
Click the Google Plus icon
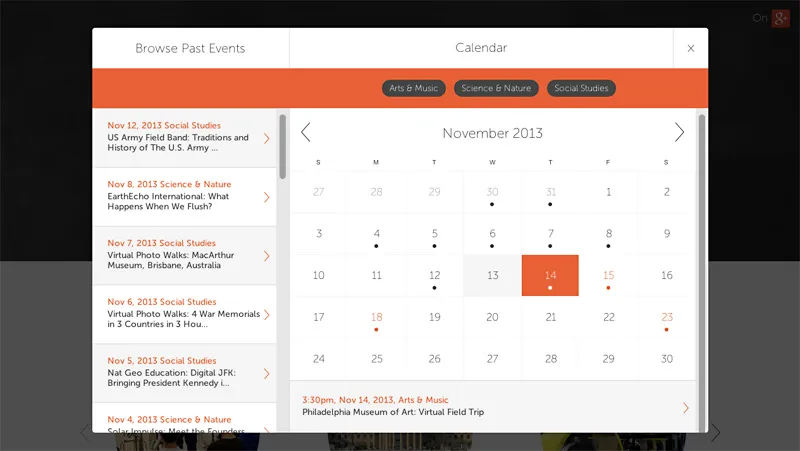[x=780, y=18]
